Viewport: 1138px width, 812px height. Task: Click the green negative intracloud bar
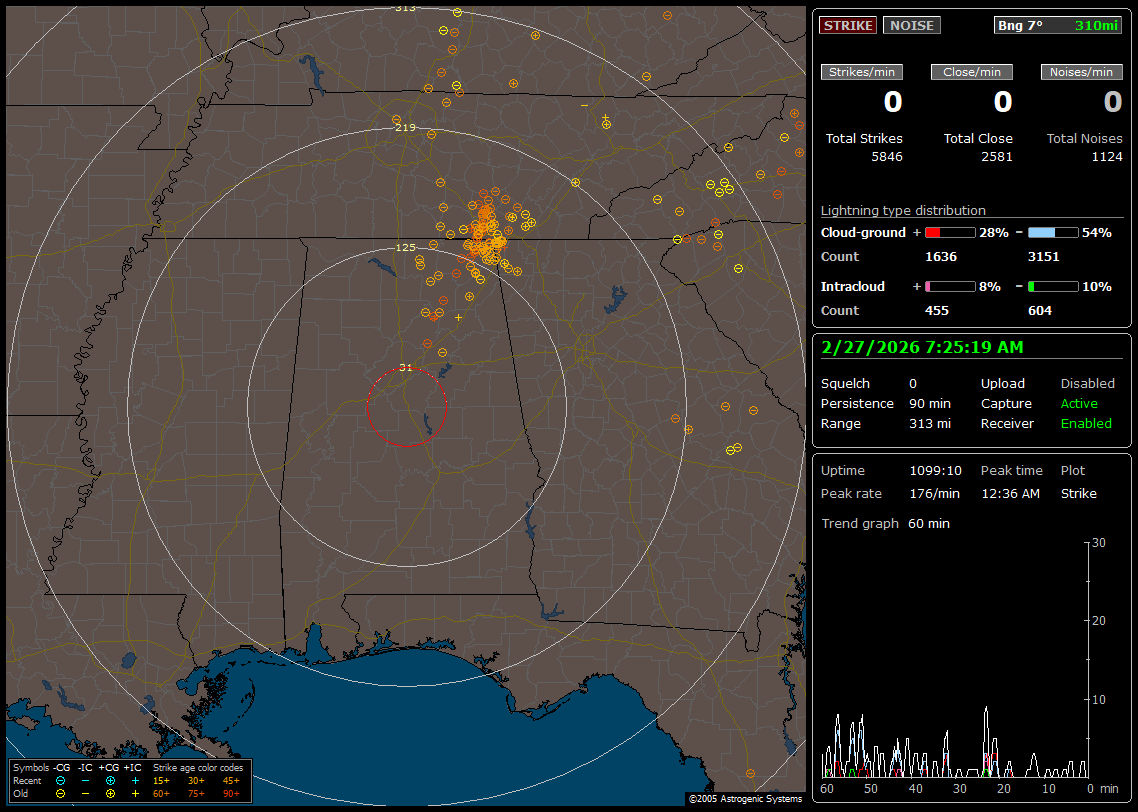1053,286
